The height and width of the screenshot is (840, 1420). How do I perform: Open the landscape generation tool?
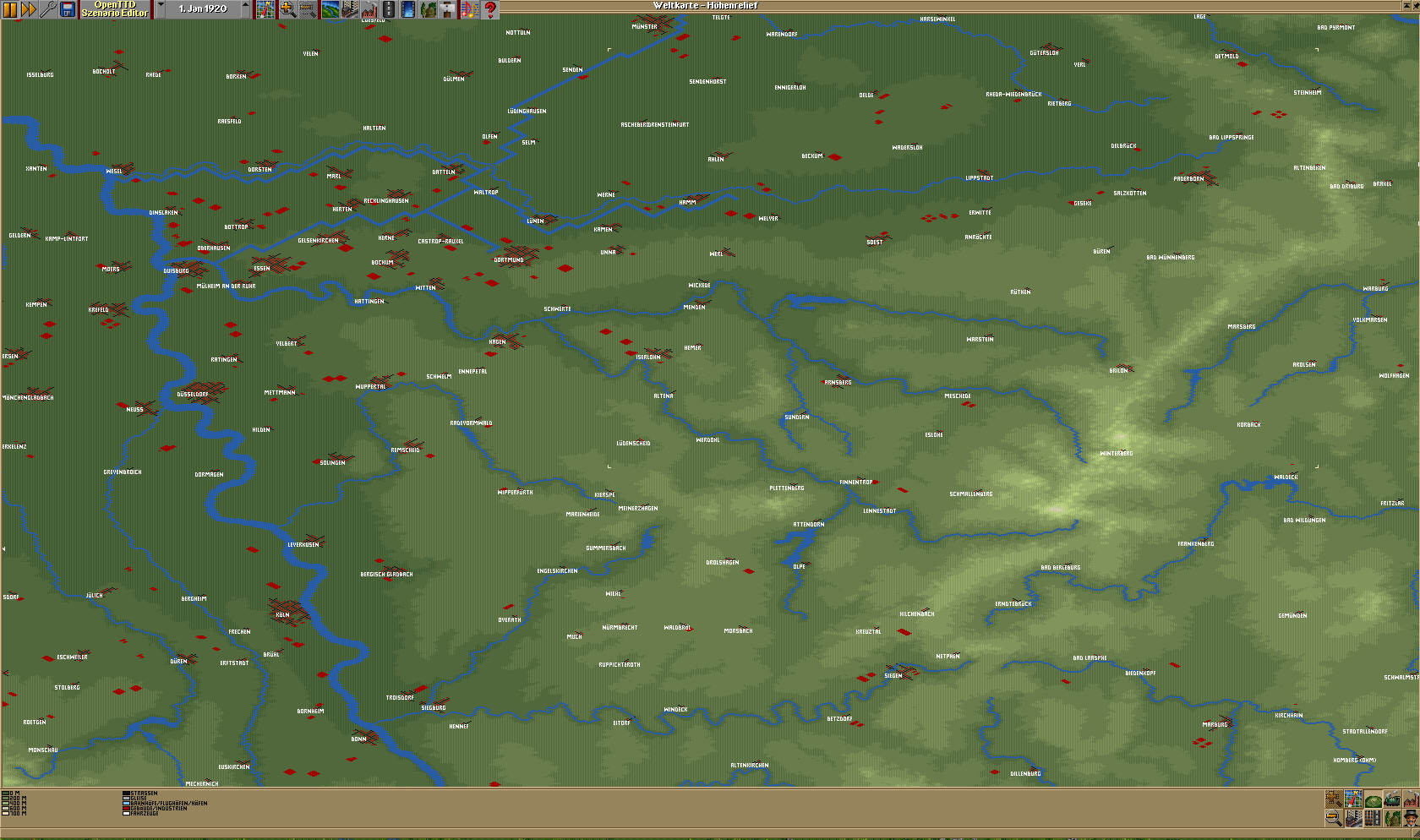point(330,9)
